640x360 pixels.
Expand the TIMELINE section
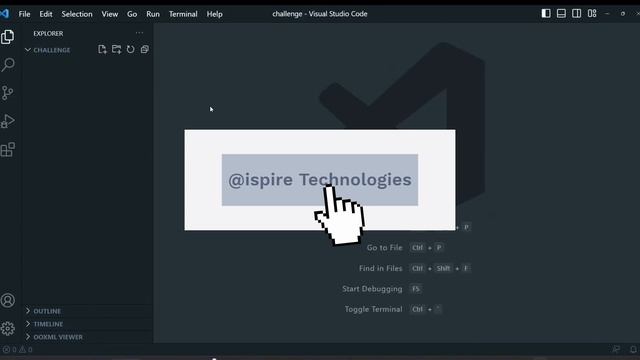click(x=44, y=324)
